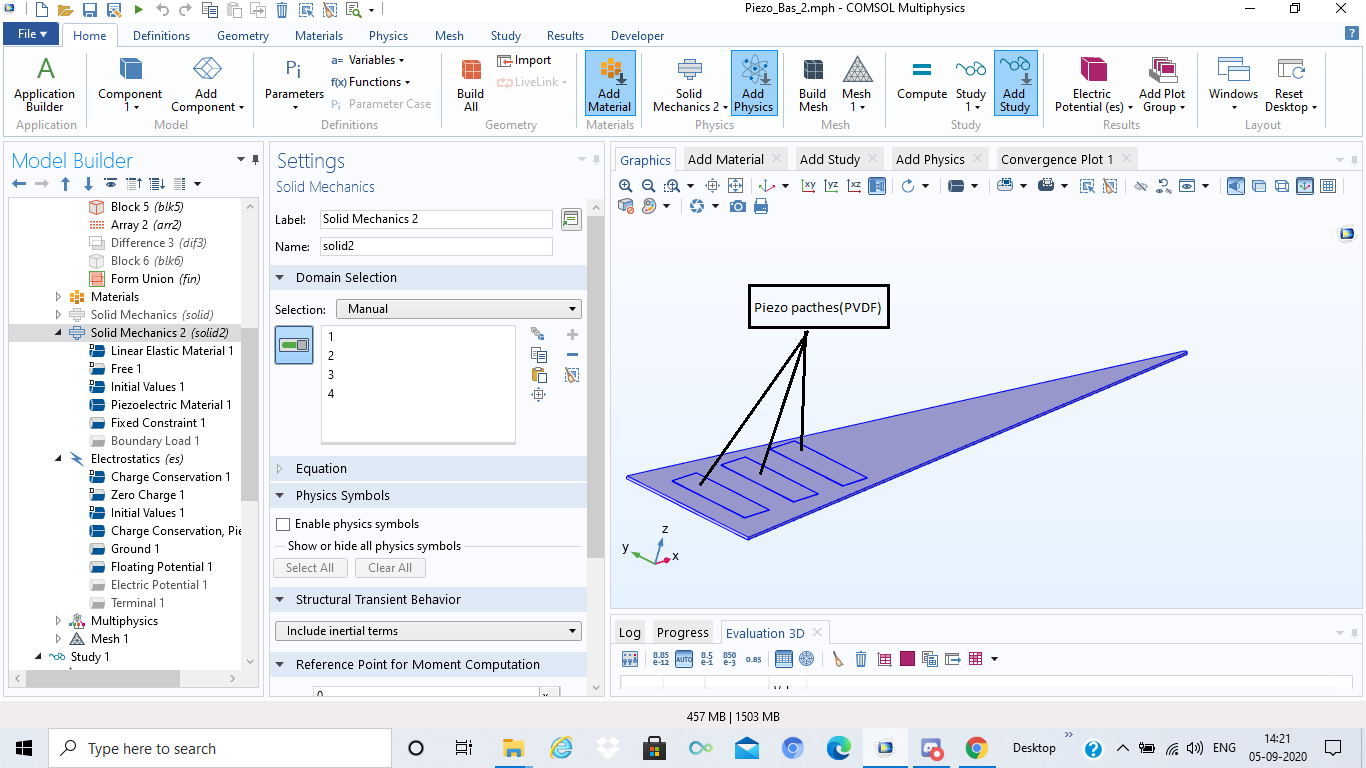1366x768 pixels.
Task: Toggle the Activate Selection switch
Action: [x=294, y=345]
